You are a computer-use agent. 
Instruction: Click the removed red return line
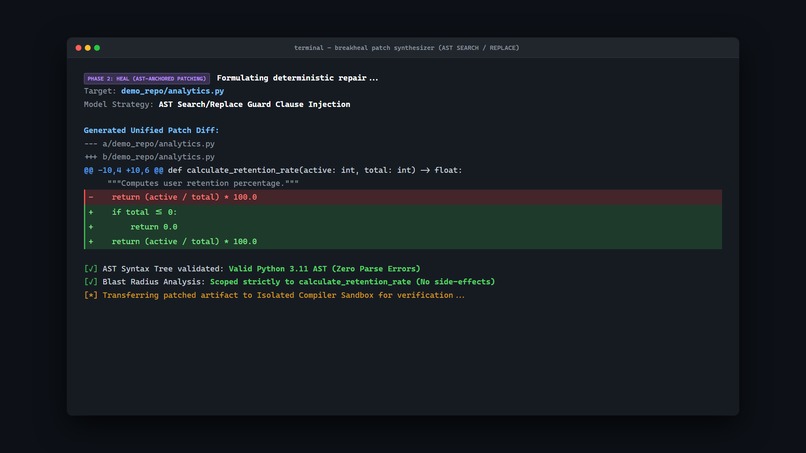403,197
